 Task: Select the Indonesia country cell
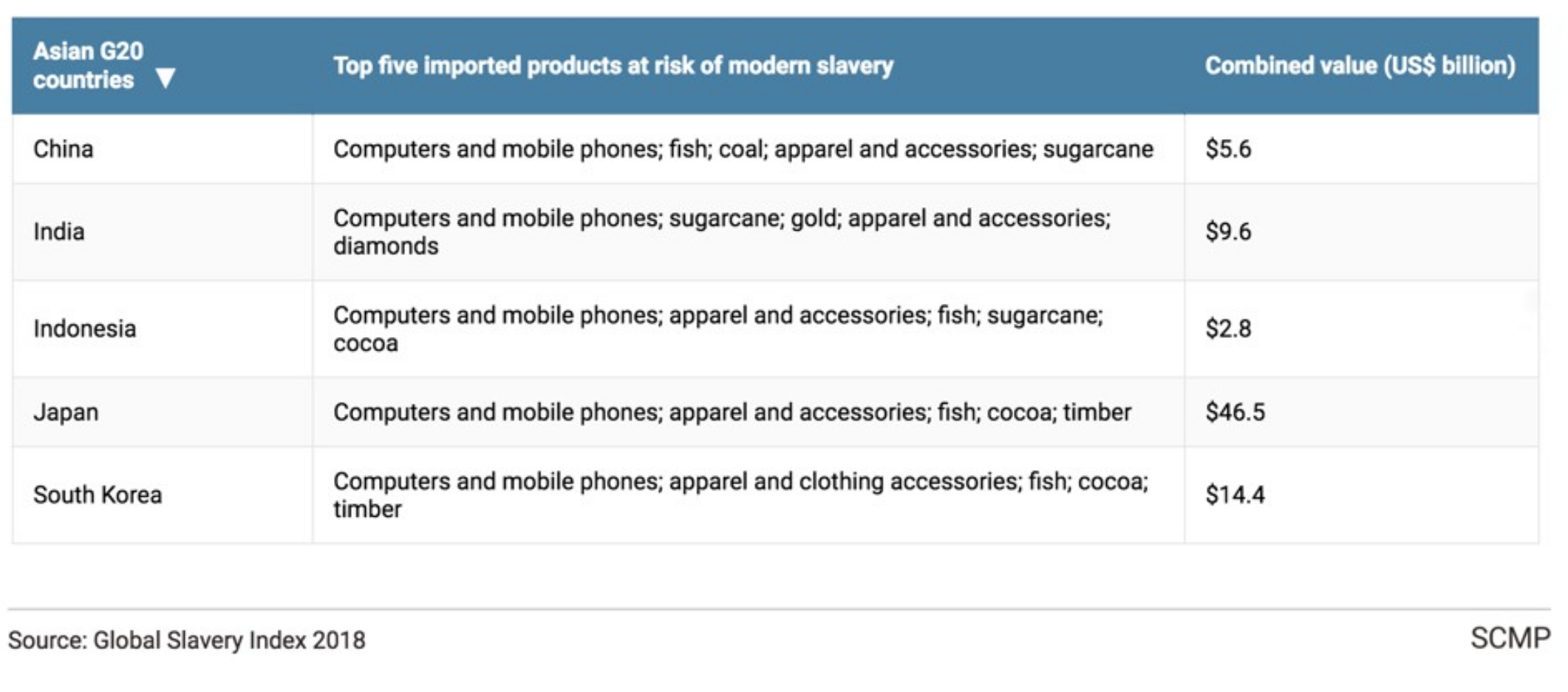pos(84,329)
